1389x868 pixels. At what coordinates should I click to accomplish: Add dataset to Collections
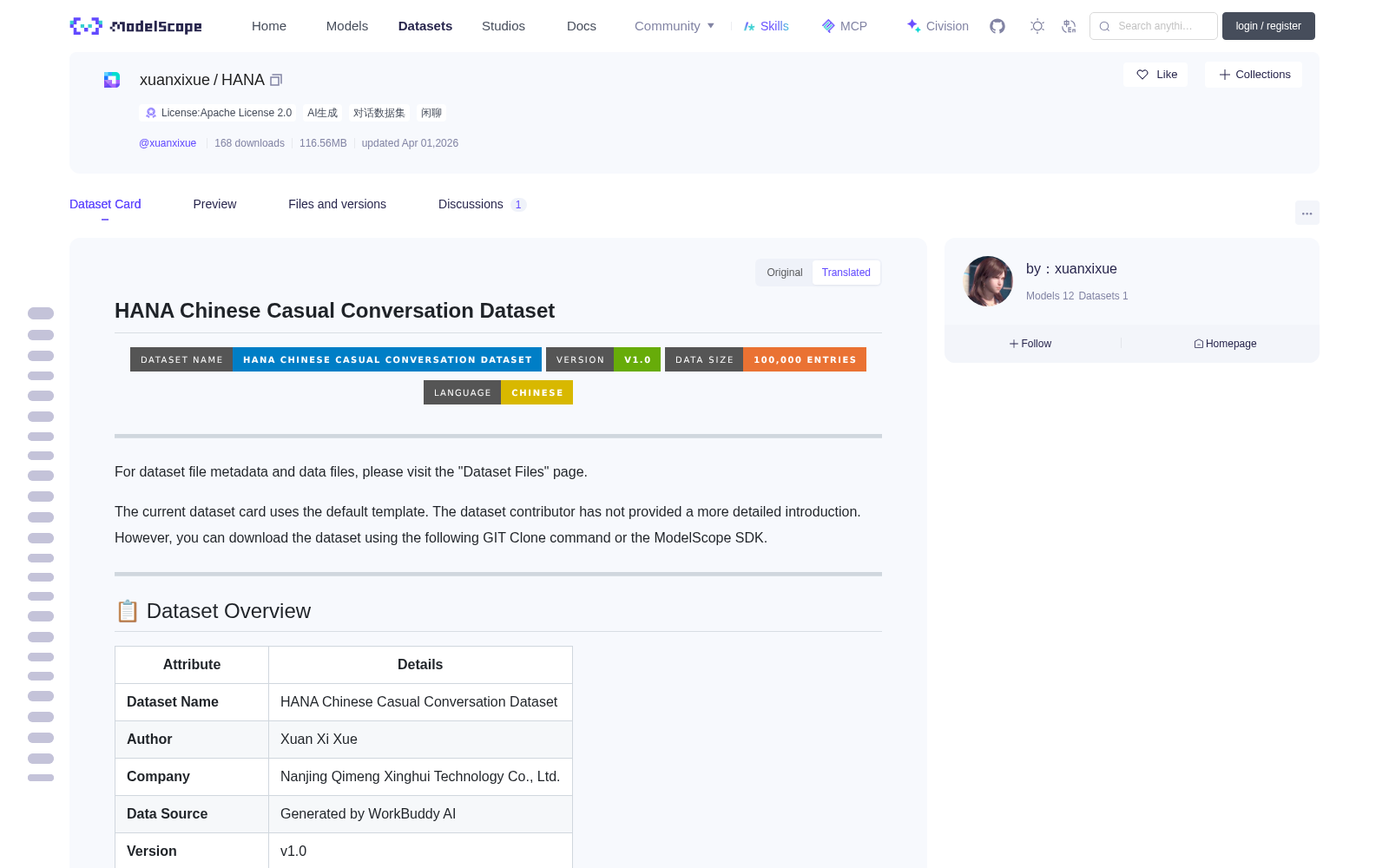coord(1254,75)
